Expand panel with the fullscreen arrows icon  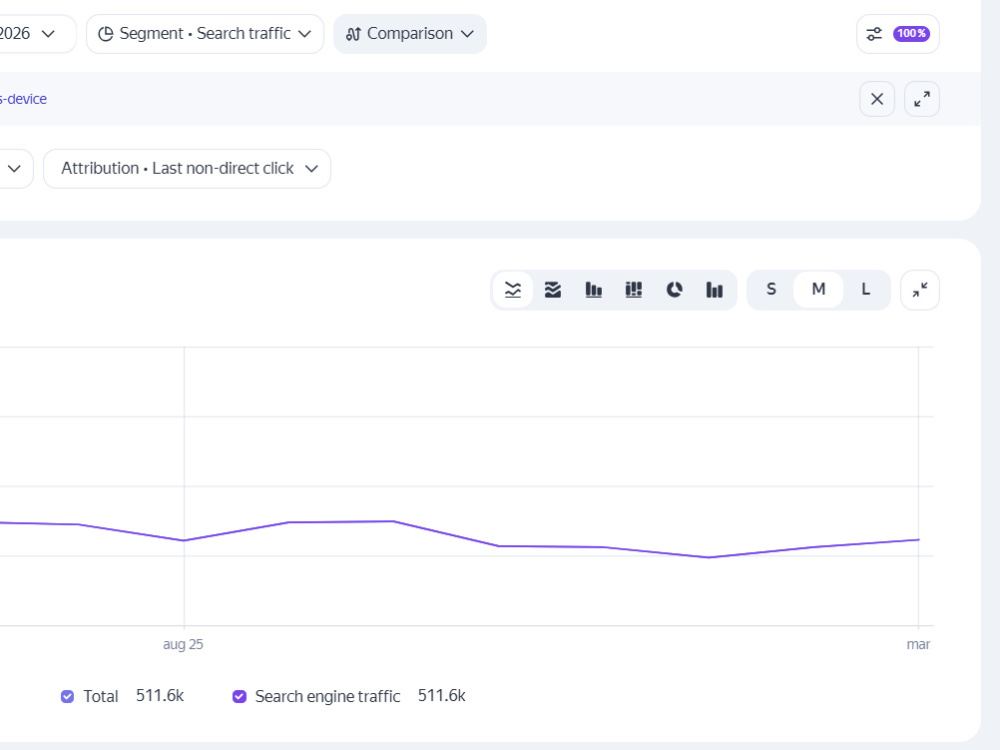point(922,99)
